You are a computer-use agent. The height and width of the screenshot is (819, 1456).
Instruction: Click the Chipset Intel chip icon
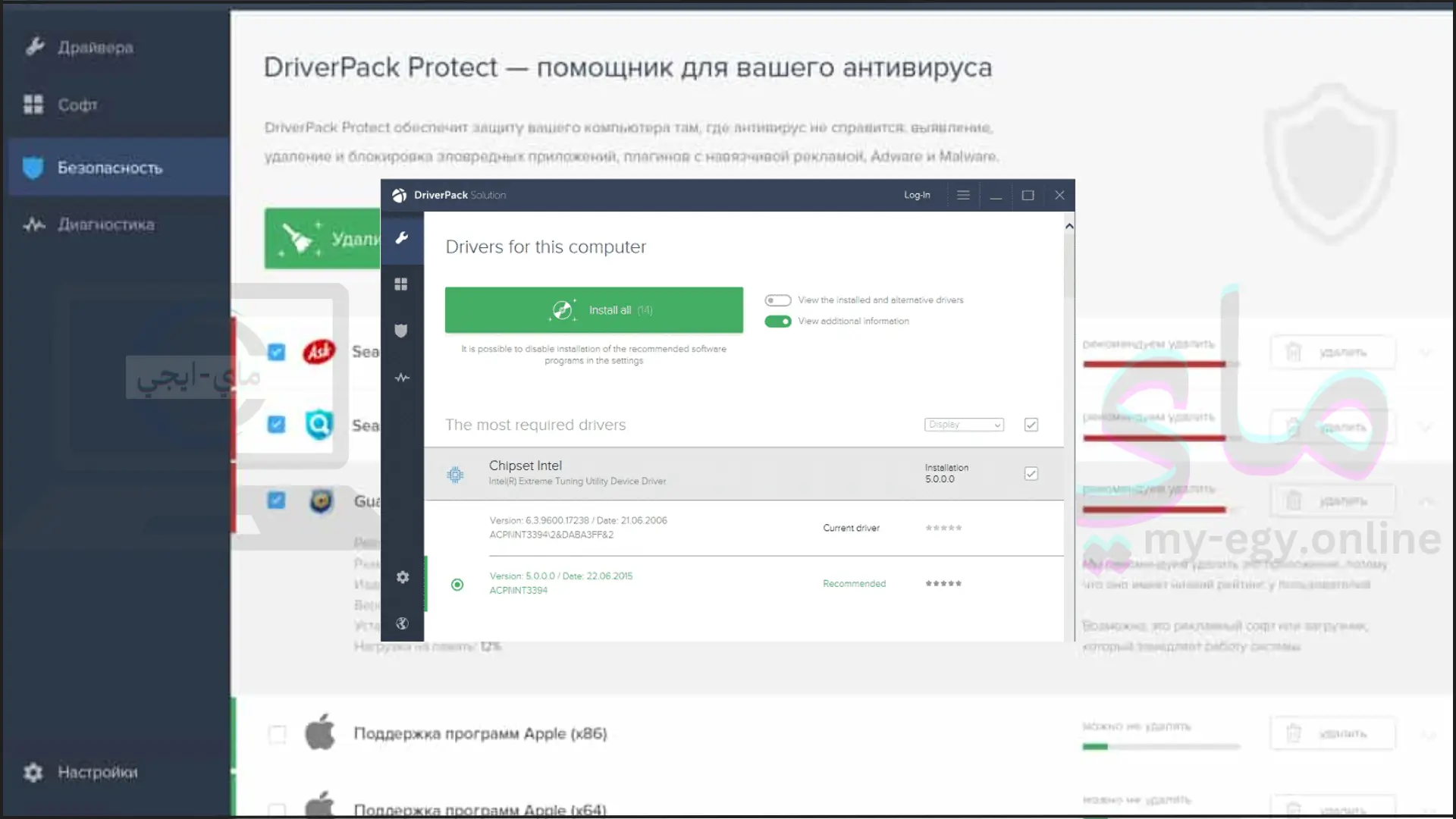coord(455,474)
